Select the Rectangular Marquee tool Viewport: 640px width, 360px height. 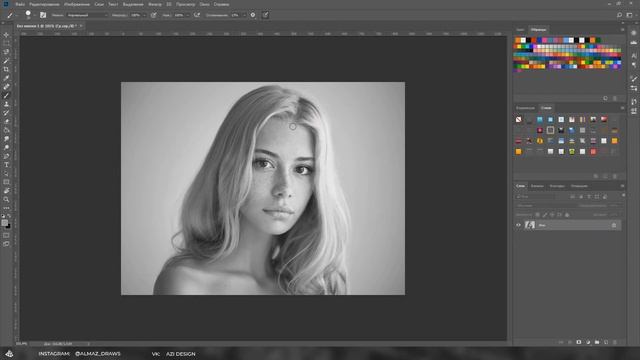coord(6,44)
